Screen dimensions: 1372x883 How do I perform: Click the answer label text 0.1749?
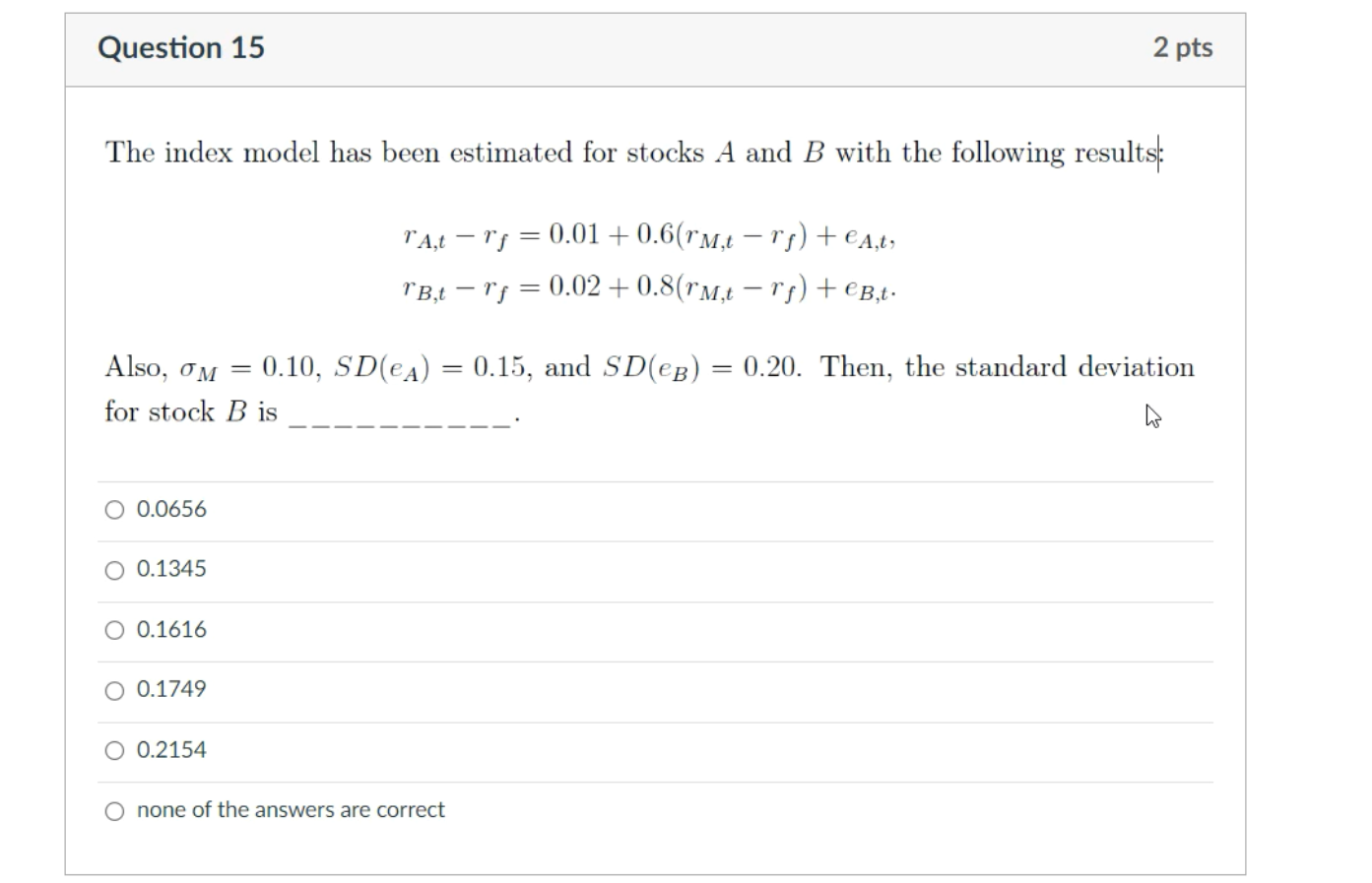click(170, 689)
